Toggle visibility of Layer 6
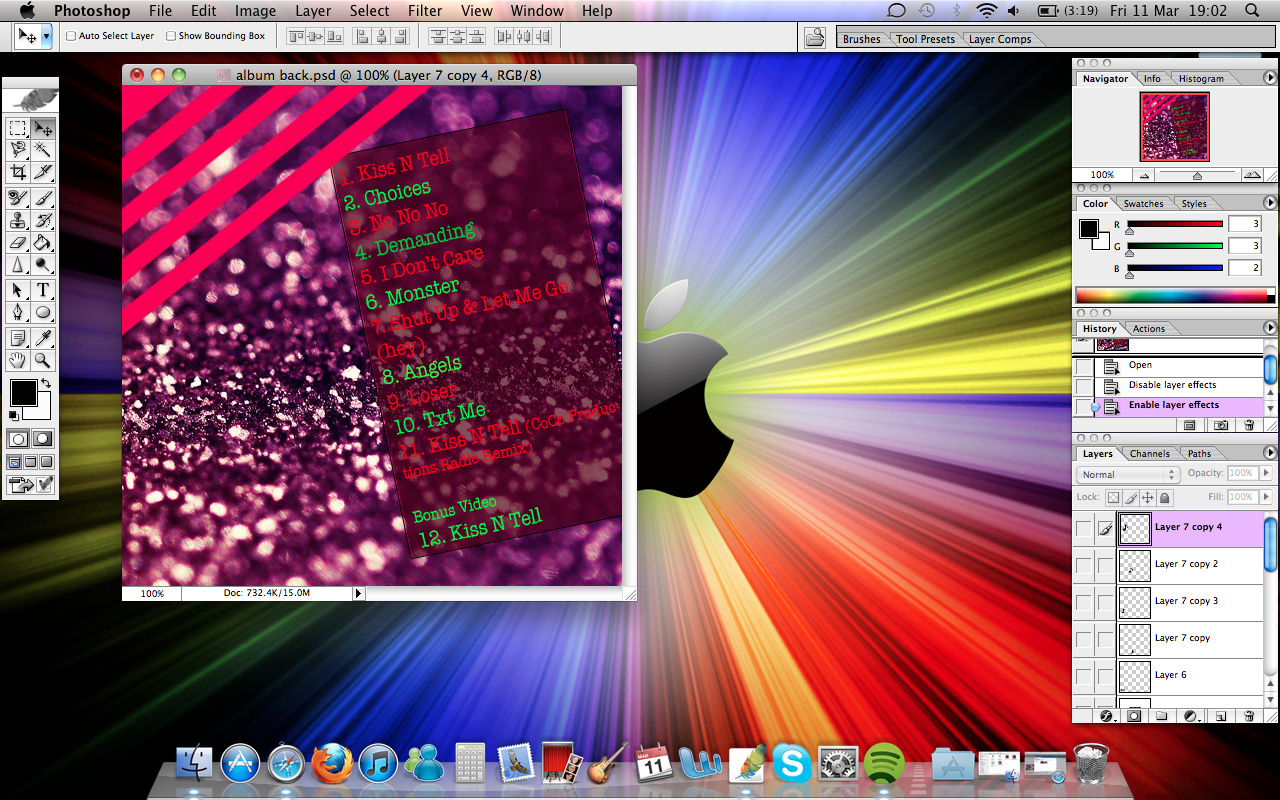1280x800 pixels. (x=1084, y=676)
